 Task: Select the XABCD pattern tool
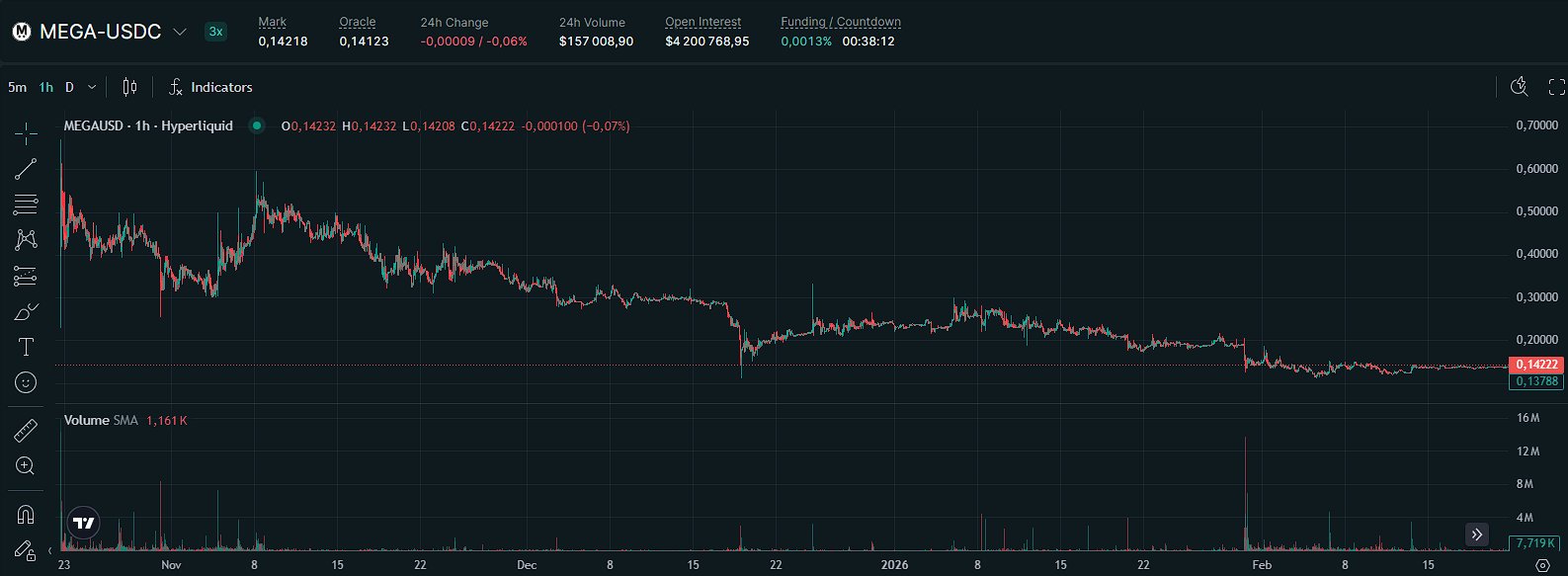[x=26, y=240]
